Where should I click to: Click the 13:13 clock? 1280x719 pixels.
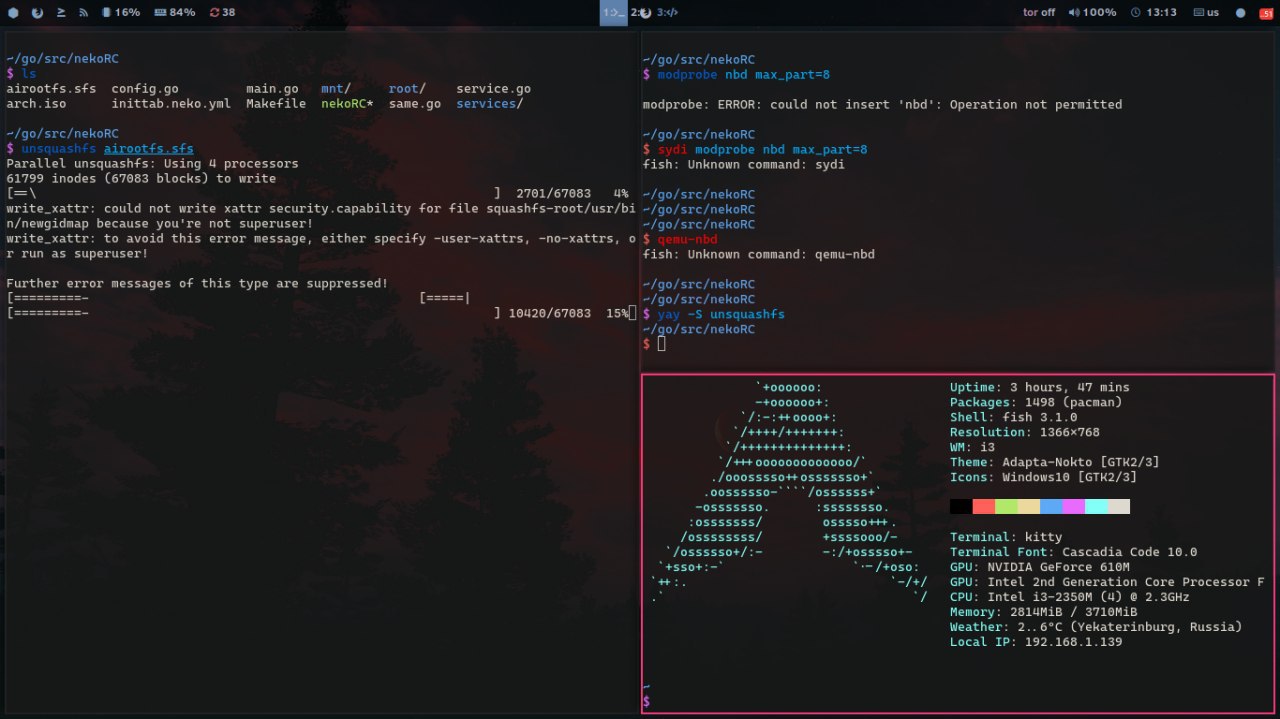pyautogui.click(x=1153, y=13)
